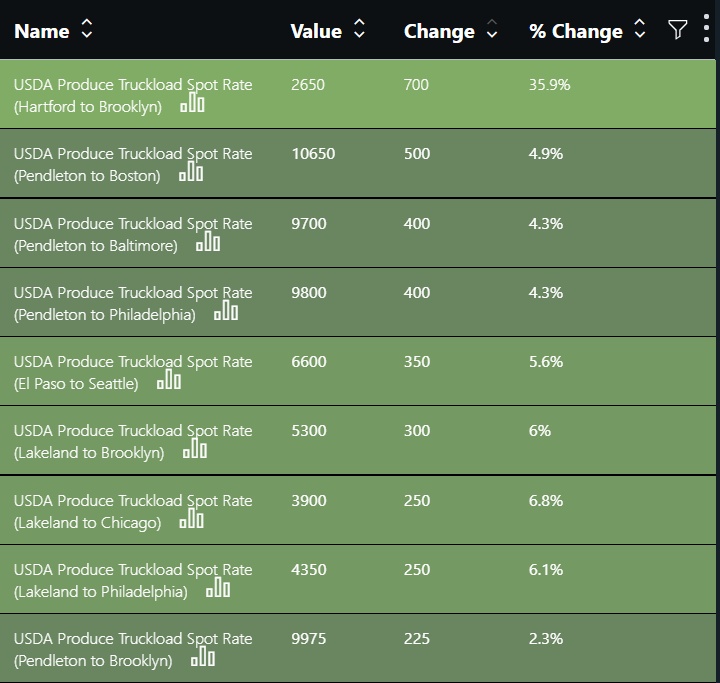Select the Pendleton to Boston rate name

click(x=133, y=164)
